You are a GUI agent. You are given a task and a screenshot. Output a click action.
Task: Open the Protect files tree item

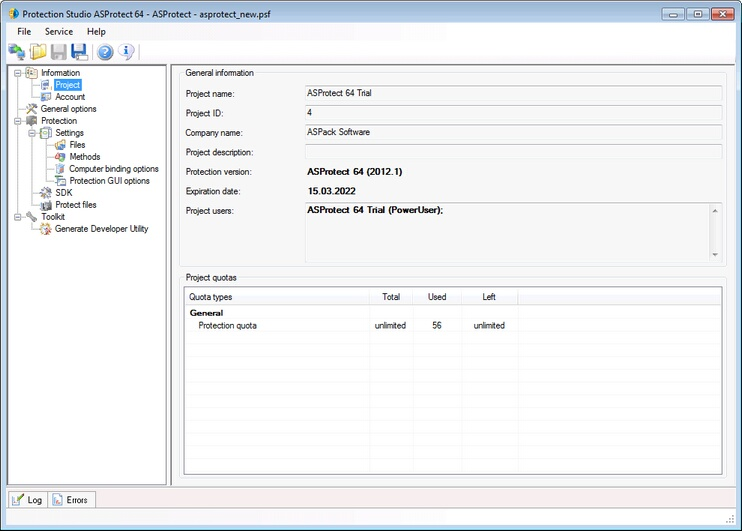(76, 205)
